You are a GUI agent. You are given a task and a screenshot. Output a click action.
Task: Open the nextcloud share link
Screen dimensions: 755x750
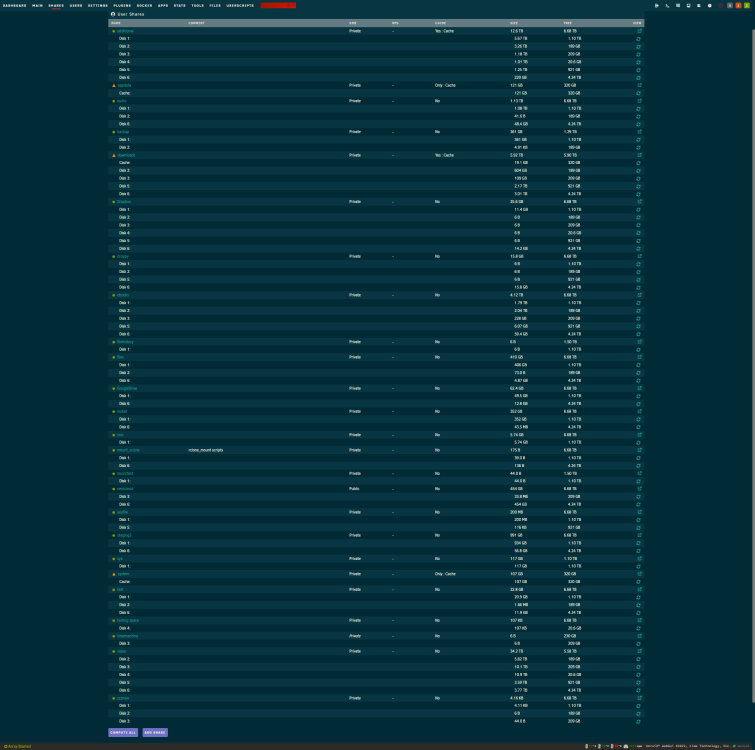coord(125,489)
